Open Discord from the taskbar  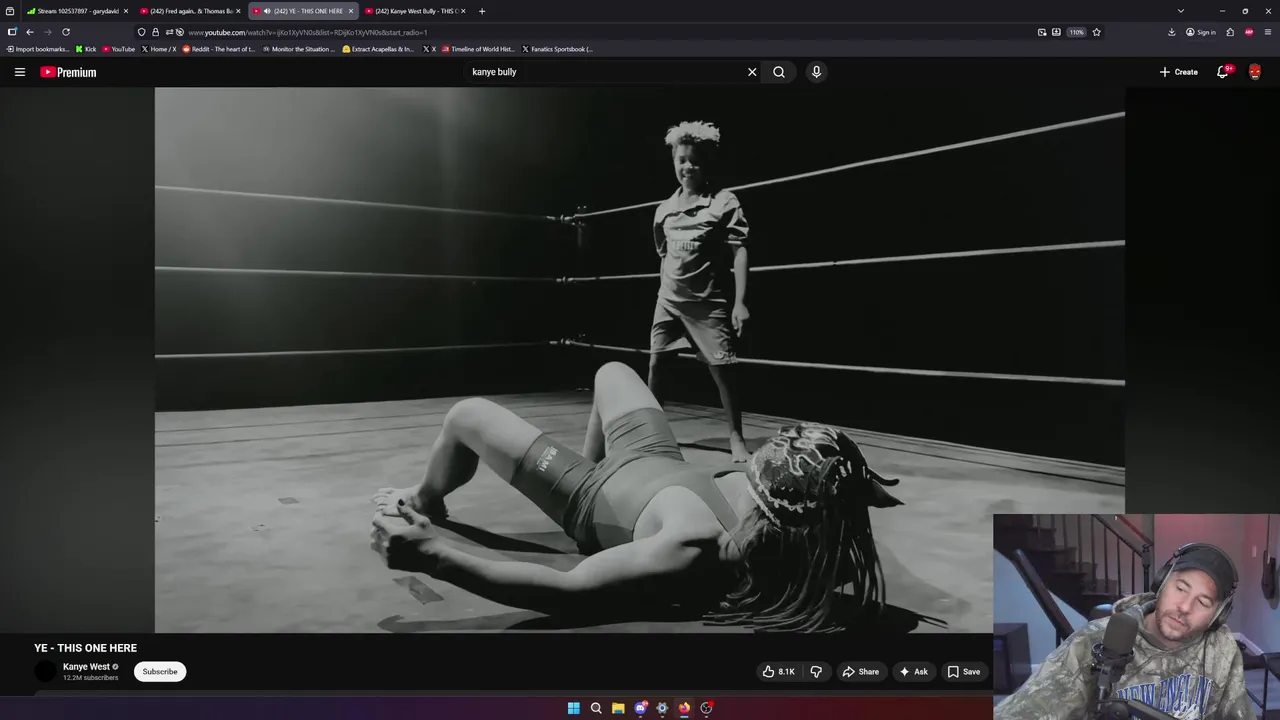[x=640, y=708]
